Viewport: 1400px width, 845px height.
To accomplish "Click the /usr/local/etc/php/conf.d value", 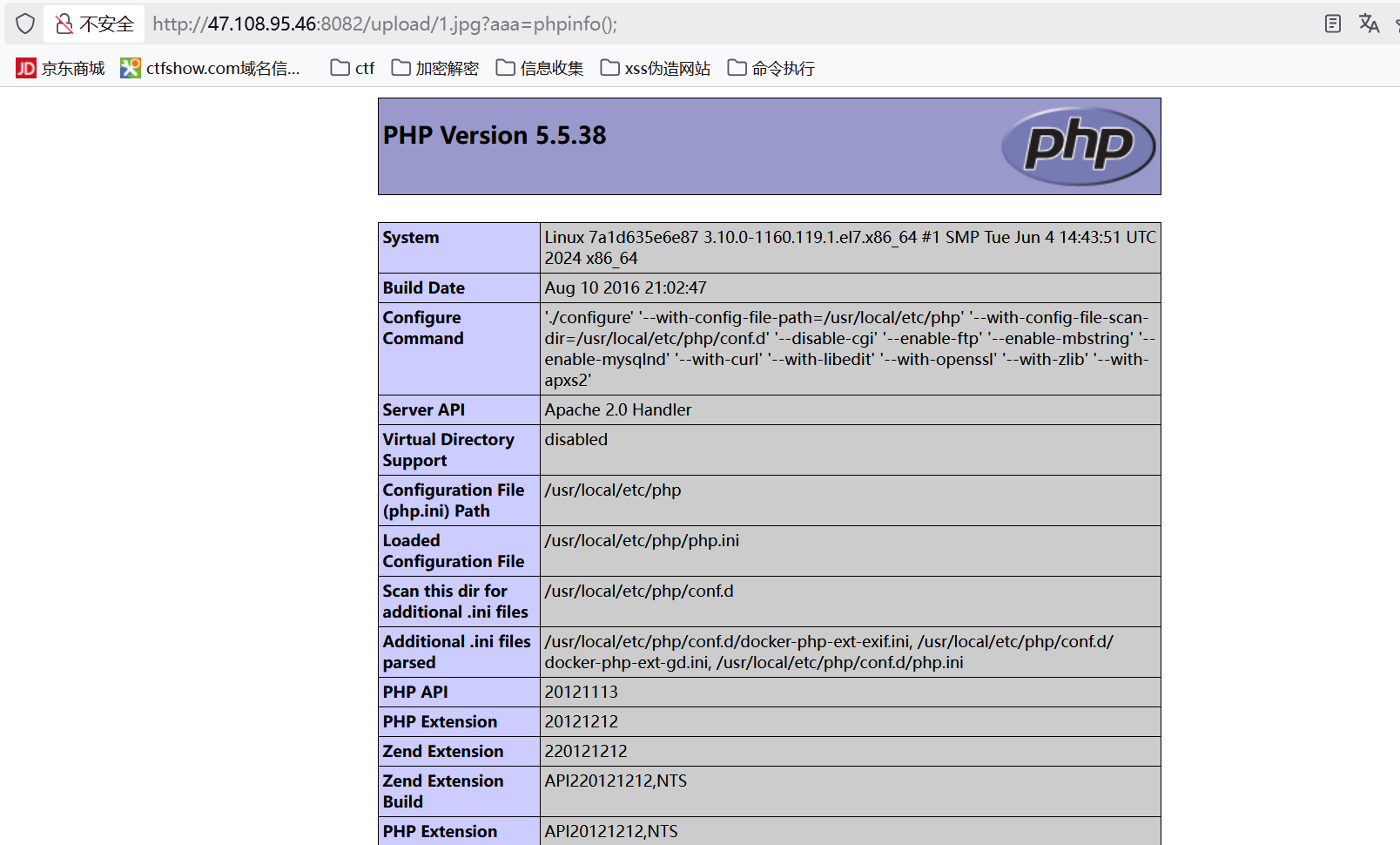I will point(639,591).
